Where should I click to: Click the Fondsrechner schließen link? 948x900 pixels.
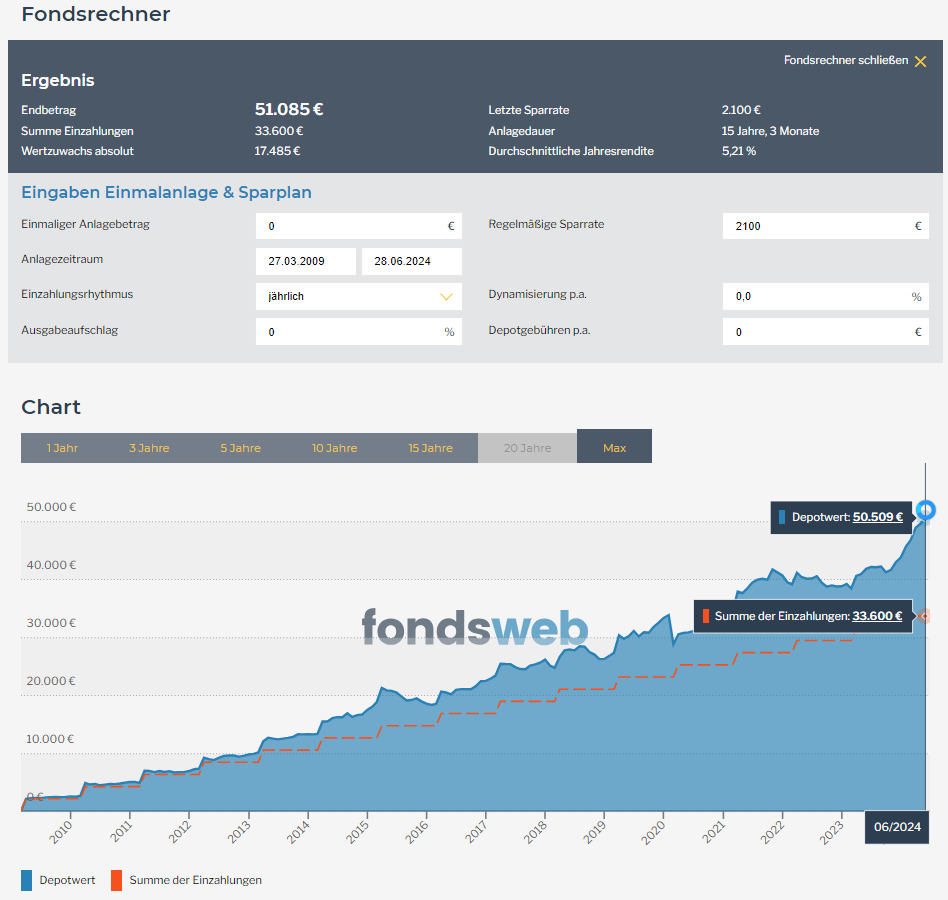pyautogui.click(x=846, y=61)
